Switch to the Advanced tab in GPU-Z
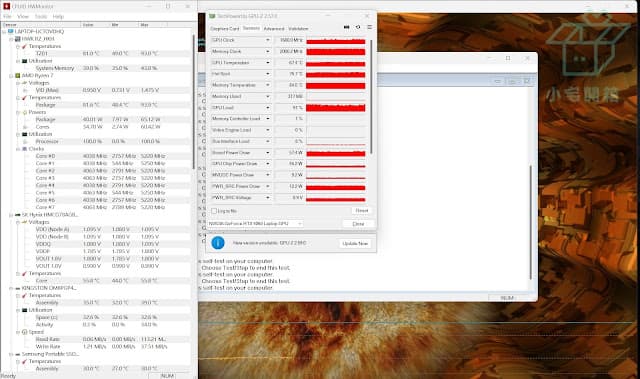This screenshot has height=379, width=640. point(274,29)
